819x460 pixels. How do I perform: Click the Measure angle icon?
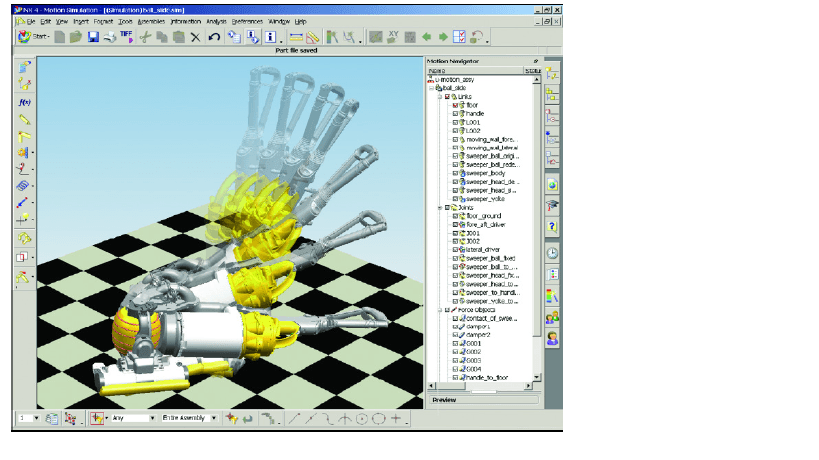313,37
